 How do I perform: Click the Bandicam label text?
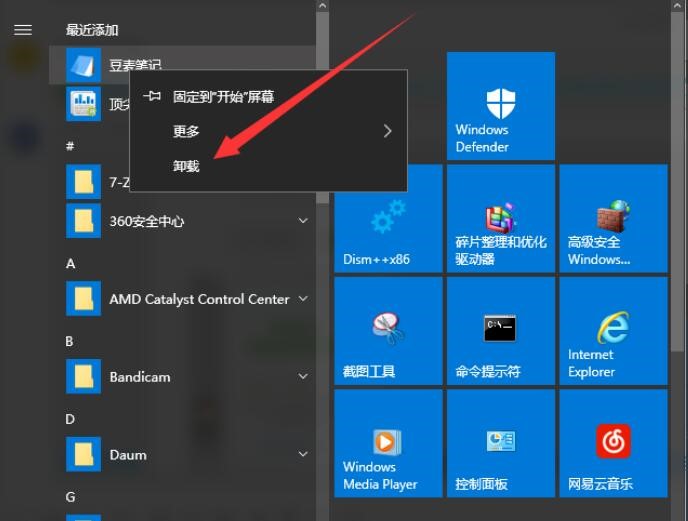pos(140,377)
